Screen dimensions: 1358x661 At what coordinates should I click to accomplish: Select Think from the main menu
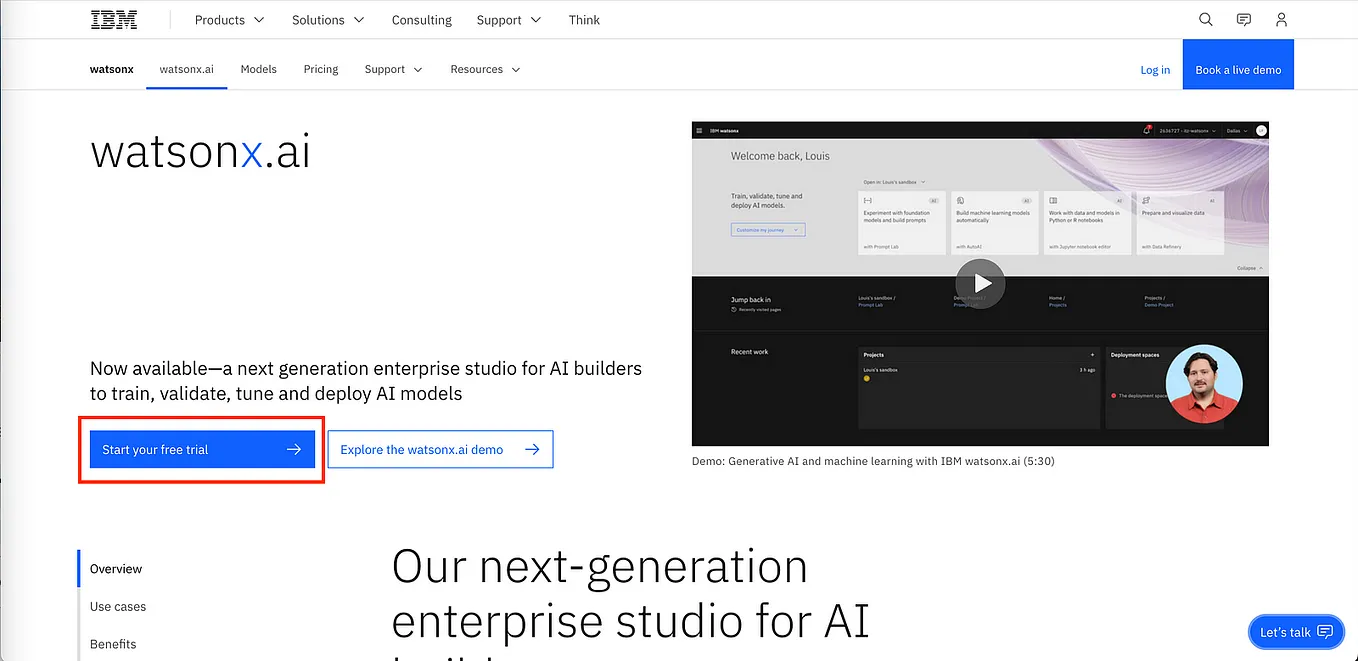[x=584, y=19]
